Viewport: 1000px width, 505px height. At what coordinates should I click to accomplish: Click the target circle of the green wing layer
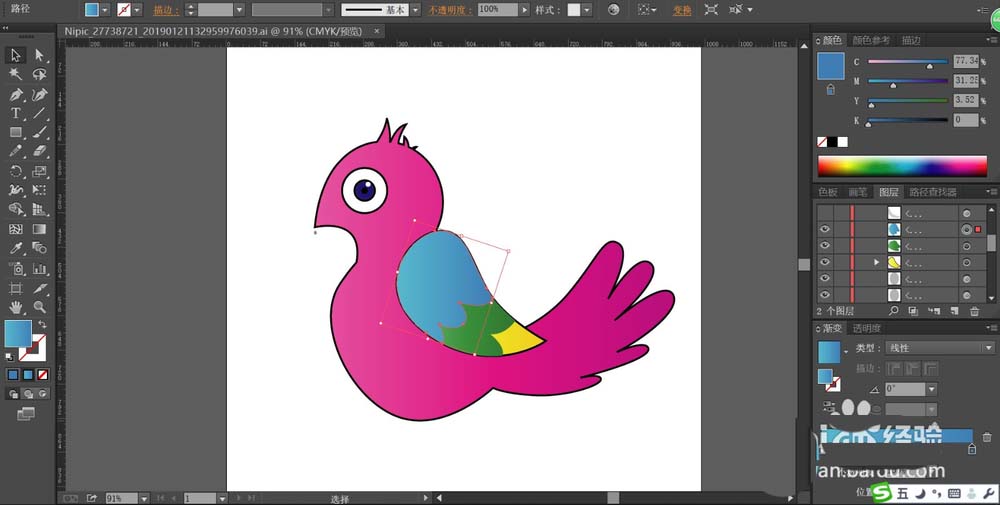pos(967,246)
